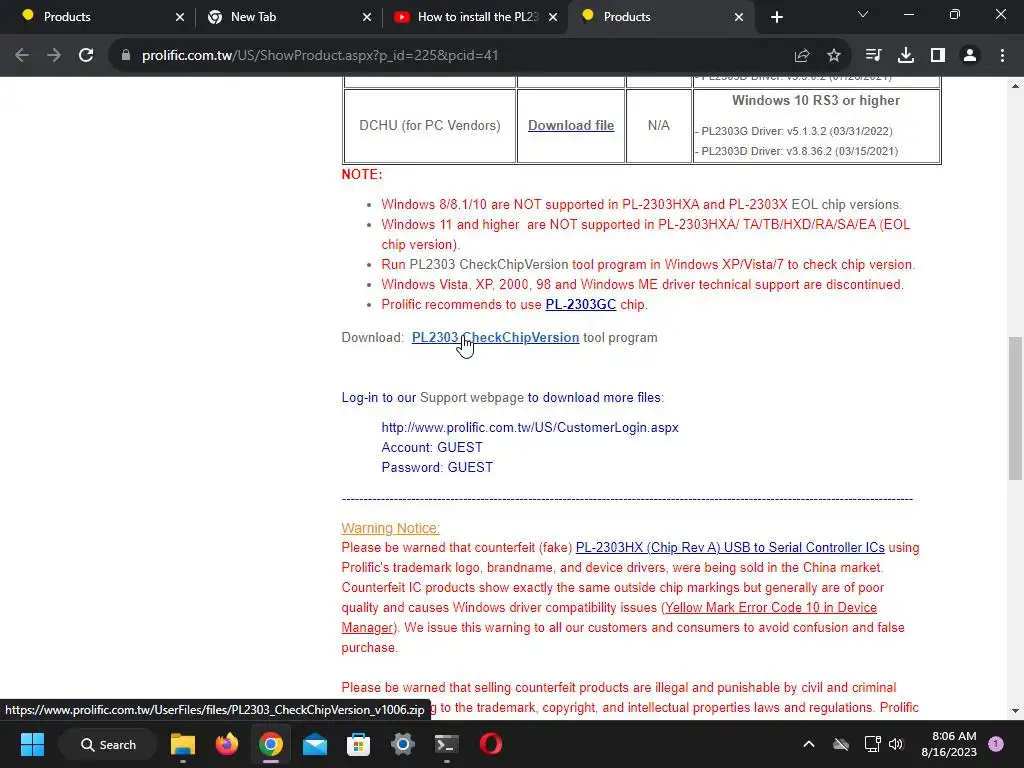Open Chrome three-dot menu
Screen dimensions: 1024x768
click(x=1002, y=56)
